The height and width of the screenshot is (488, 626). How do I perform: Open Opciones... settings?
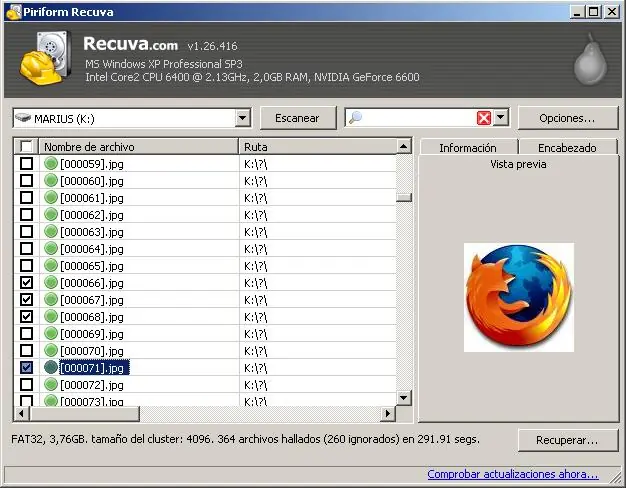pos(567,118)
